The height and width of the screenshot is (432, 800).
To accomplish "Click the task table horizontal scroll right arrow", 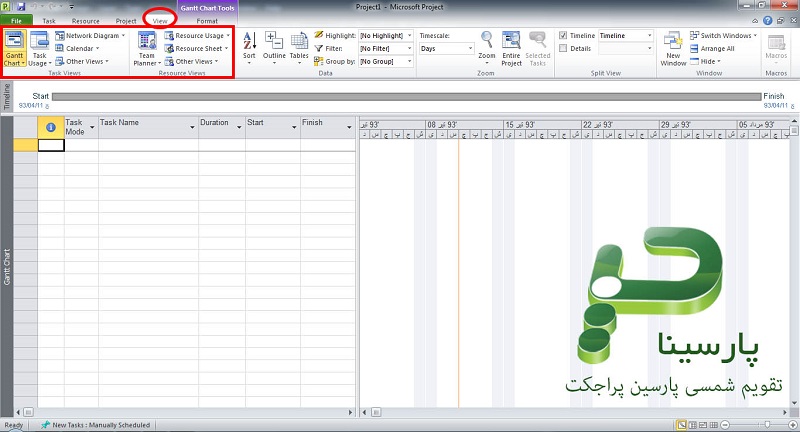I will point(351,412).
